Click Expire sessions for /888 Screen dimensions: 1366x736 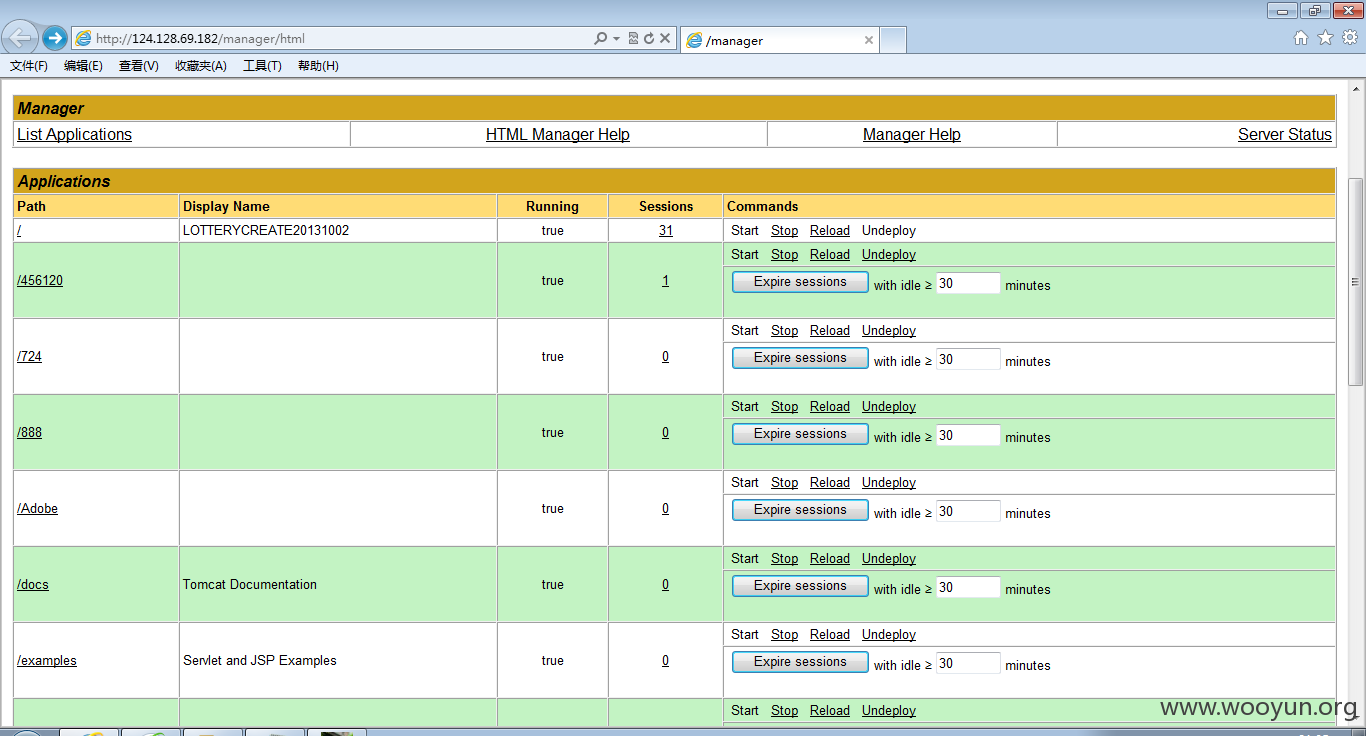point(800,434)
